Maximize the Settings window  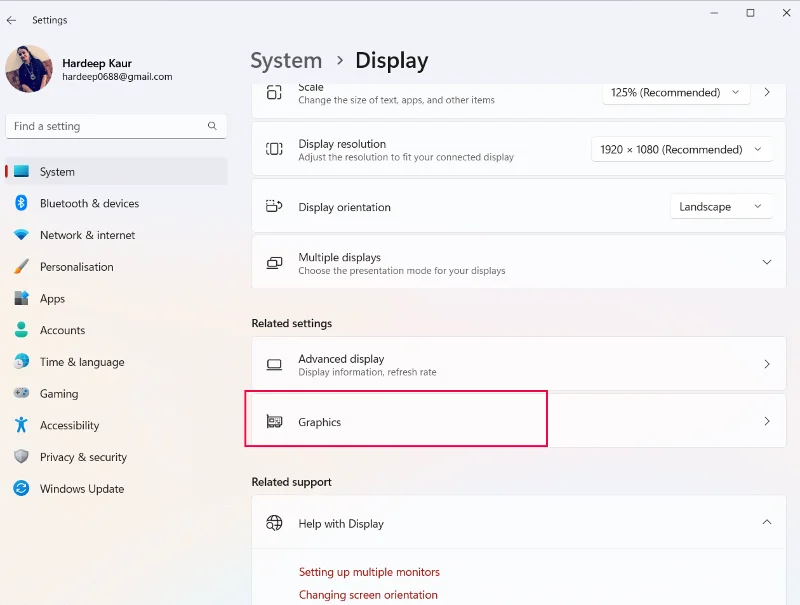tap(750, 13)
